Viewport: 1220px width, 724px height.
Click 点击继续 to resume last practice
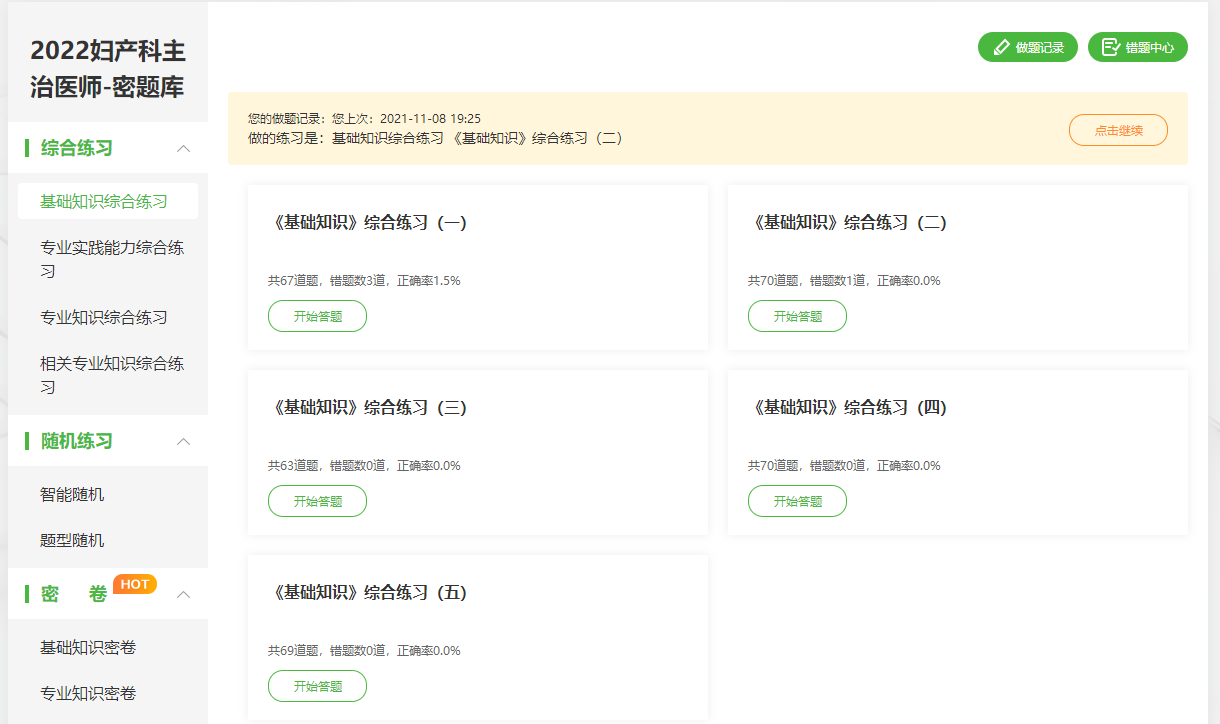[1118, 130]
